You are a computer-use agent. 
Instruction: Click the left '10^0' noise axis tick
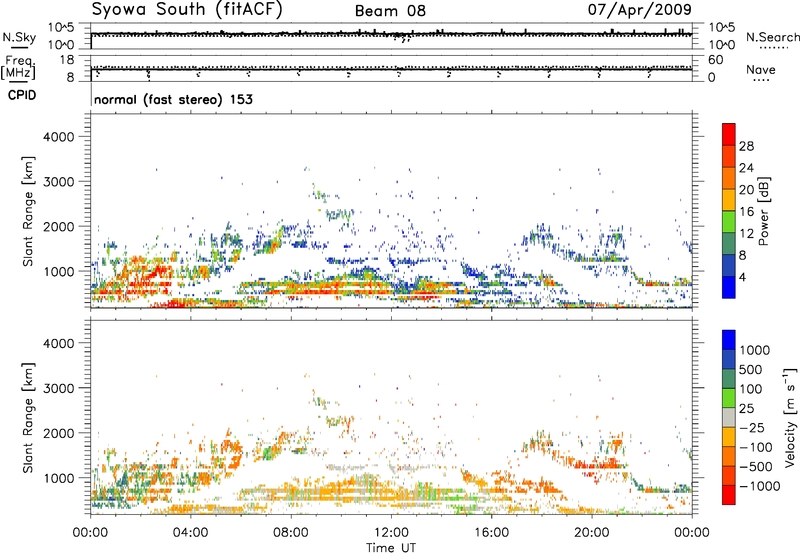point(62,45)
